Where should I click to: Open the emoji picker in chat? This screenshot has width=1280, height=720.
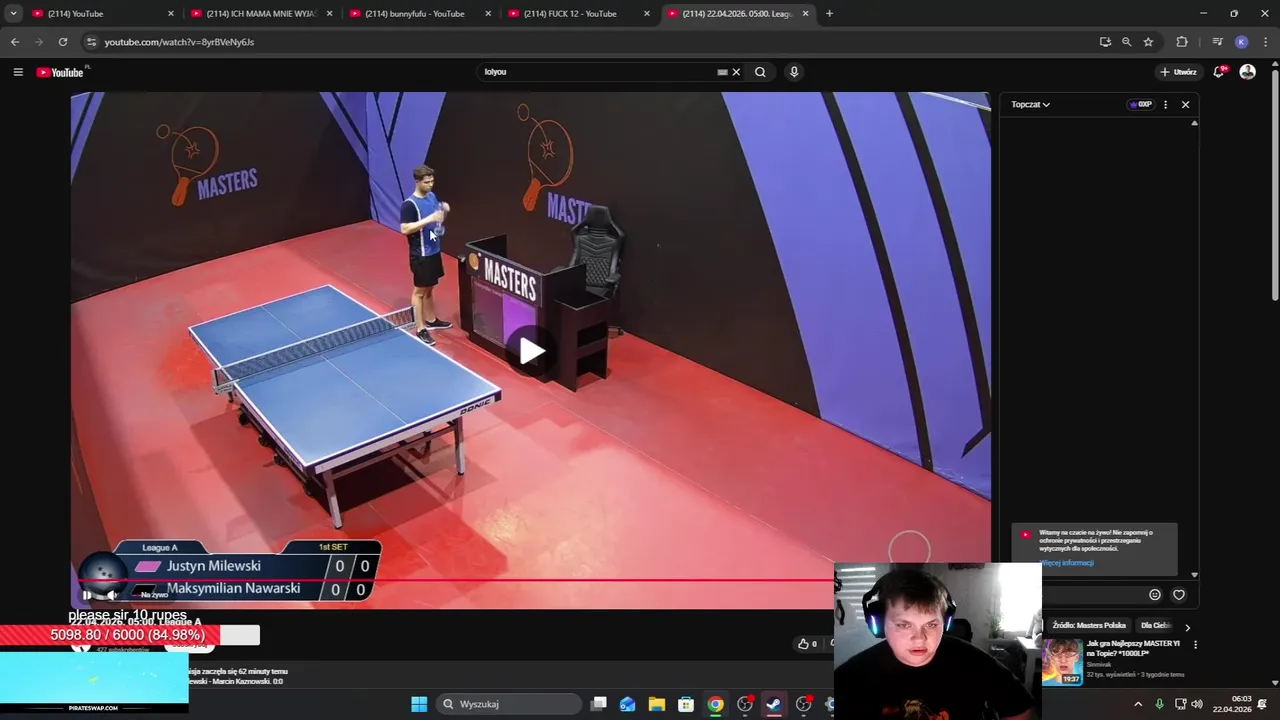point(1155,595)
